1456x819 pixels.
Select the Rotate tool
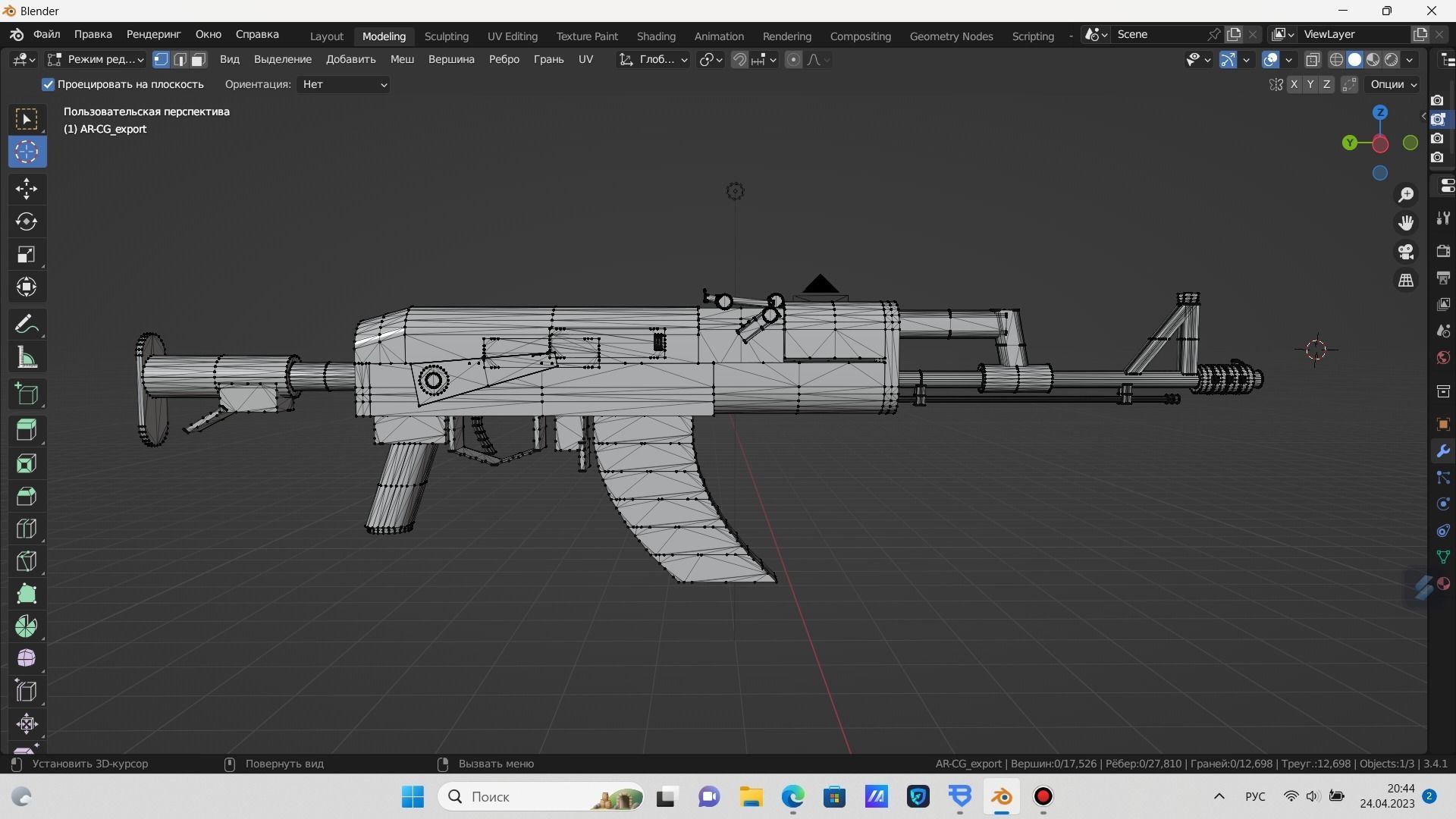[x=27, y=221]
